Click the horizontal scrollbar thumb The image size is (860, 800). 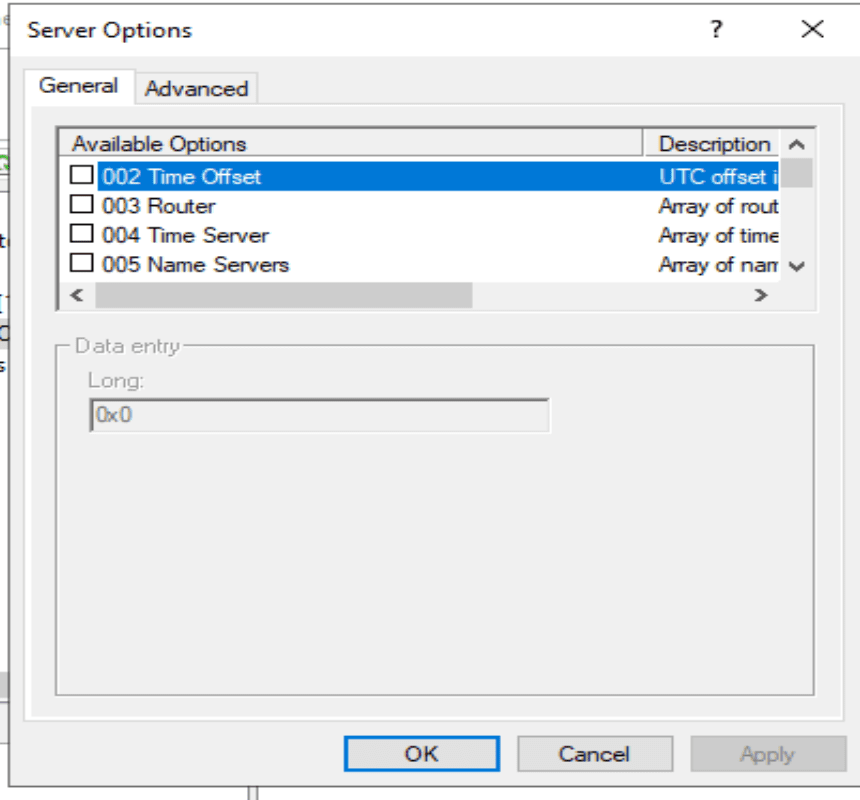point(282,296)
